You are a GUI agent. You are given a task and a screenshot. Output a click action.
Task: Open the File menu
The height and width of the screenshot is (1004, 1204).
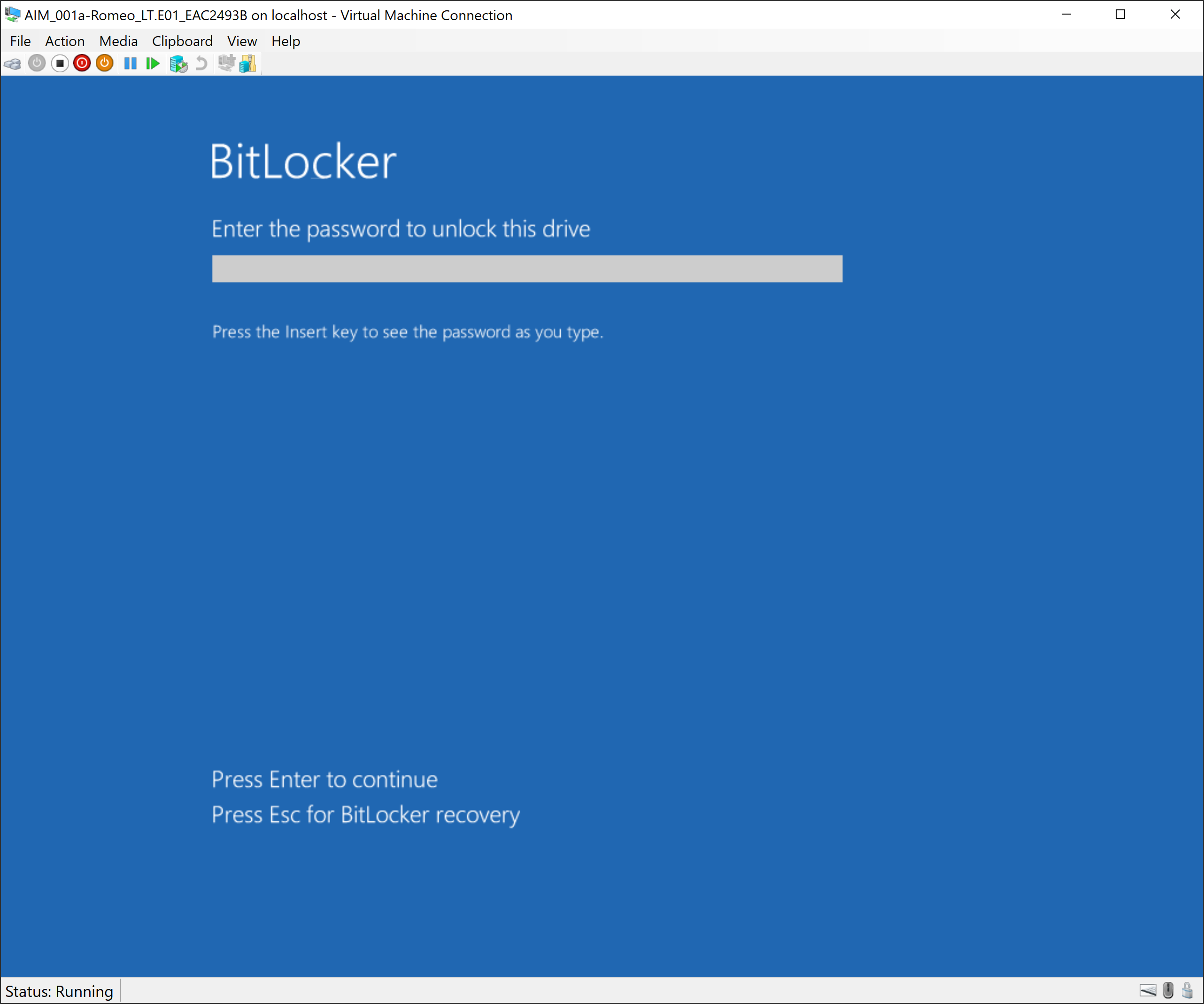click(x=20, y=41)
